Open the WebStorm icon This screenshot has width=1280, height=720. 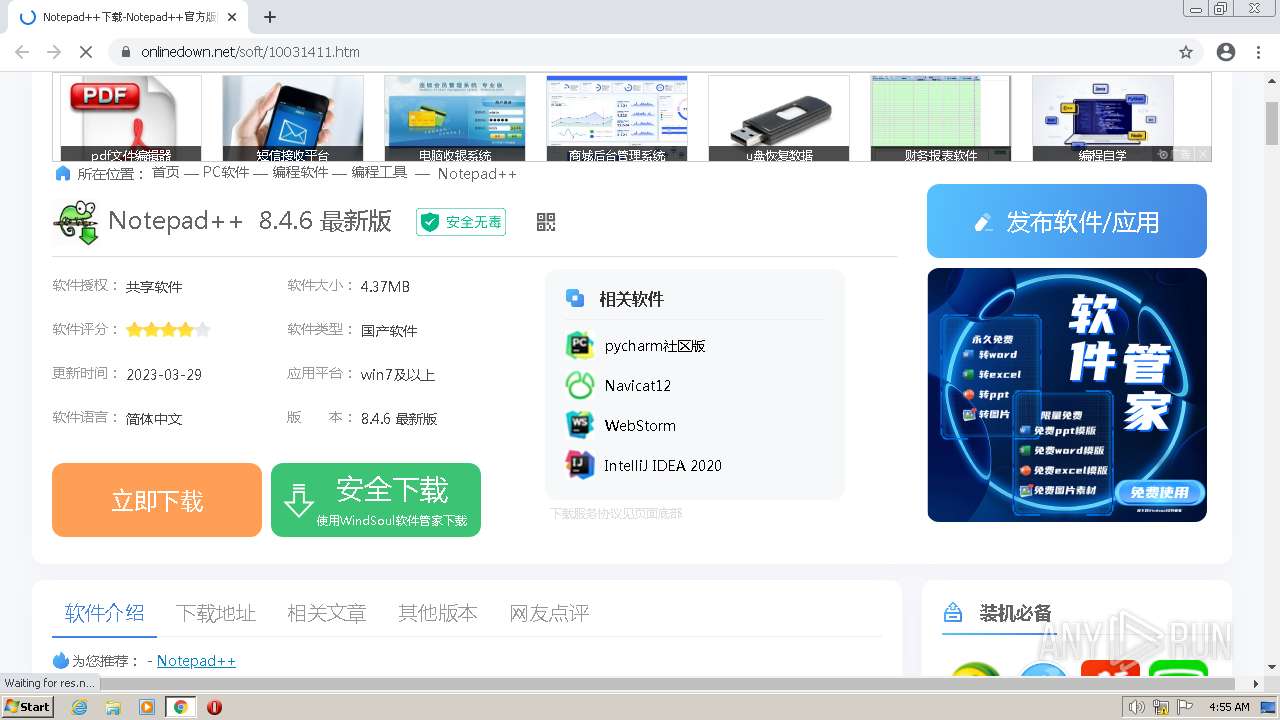[580, 425]
